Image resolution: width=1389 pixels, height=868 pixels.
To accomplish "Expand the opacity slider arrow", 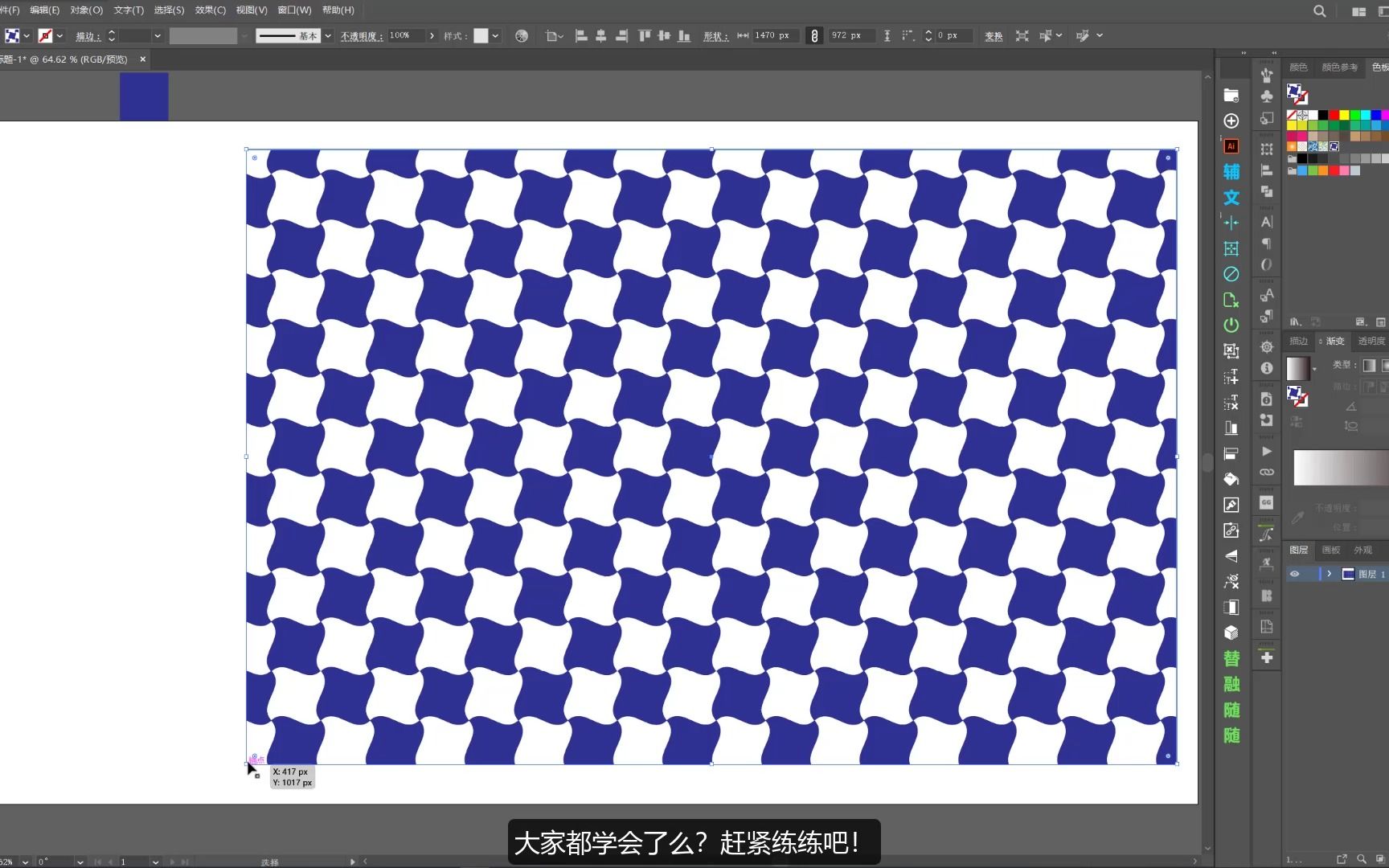I will [x=432, y=36].
